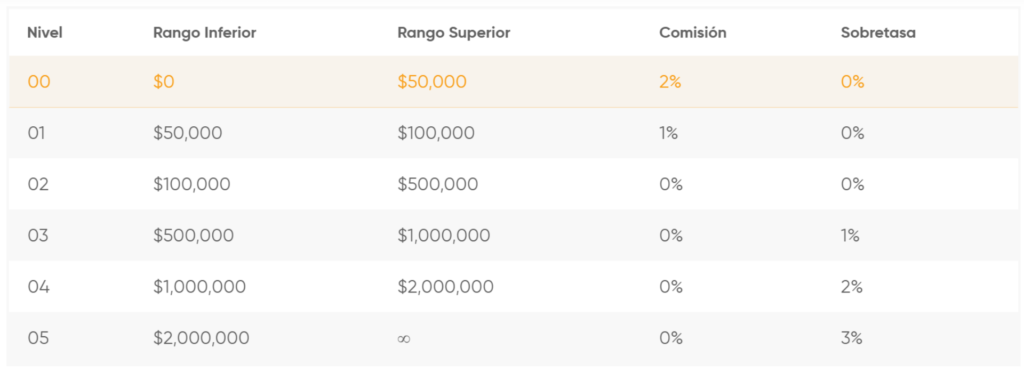Click the infinity symbol in level 05
1024x373 pixels.
[x=404, y=338]
